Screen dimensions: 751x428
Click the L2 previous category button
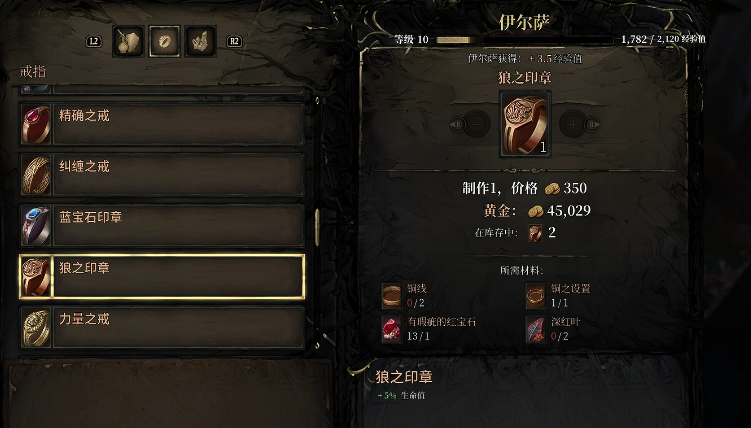(x=94, y=42)
